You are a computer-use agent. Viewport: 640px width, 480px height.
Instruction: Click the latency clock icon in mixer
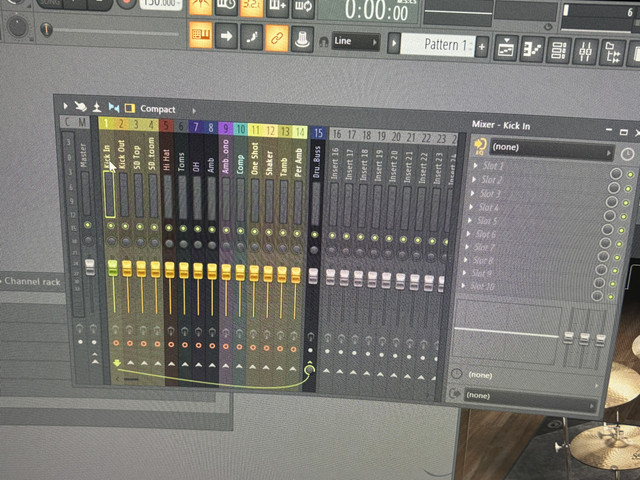click(627, 154)
